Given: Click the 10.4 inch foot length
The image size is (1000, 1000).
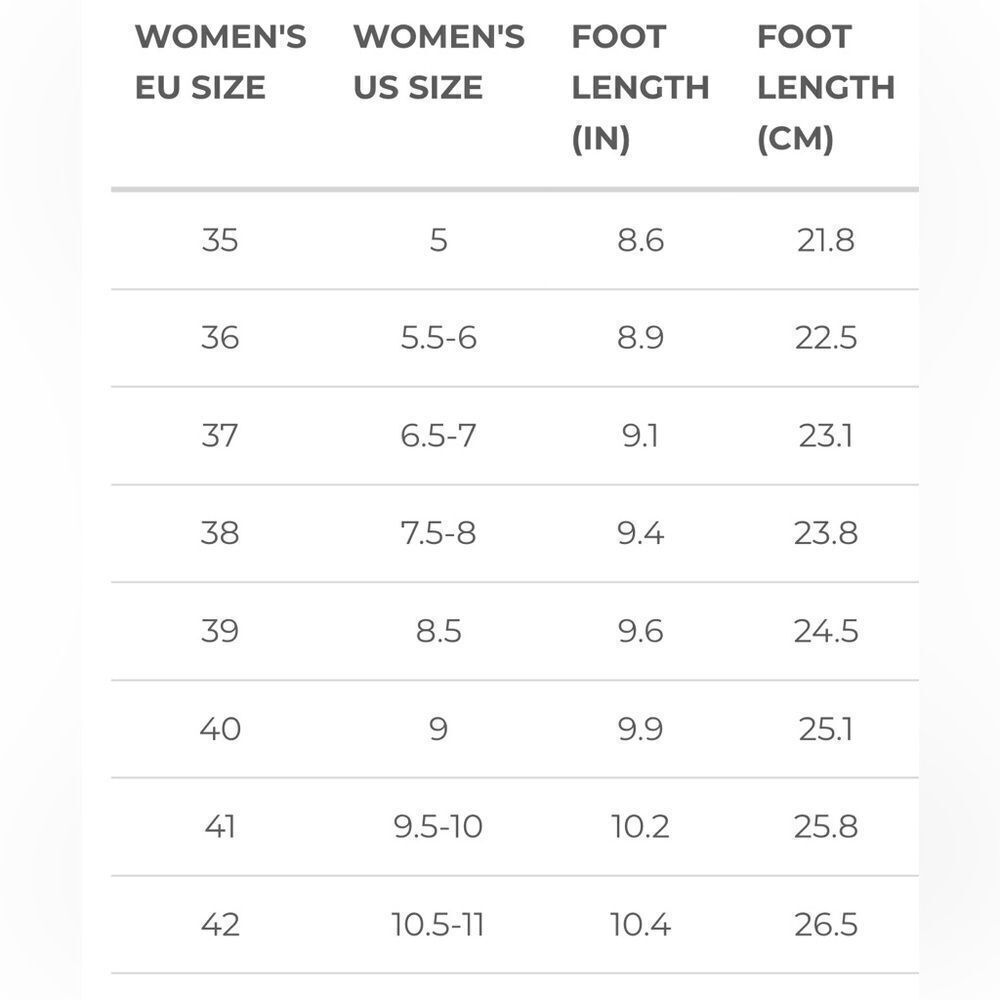Looking at the screenshot, I should pos(640,924).
